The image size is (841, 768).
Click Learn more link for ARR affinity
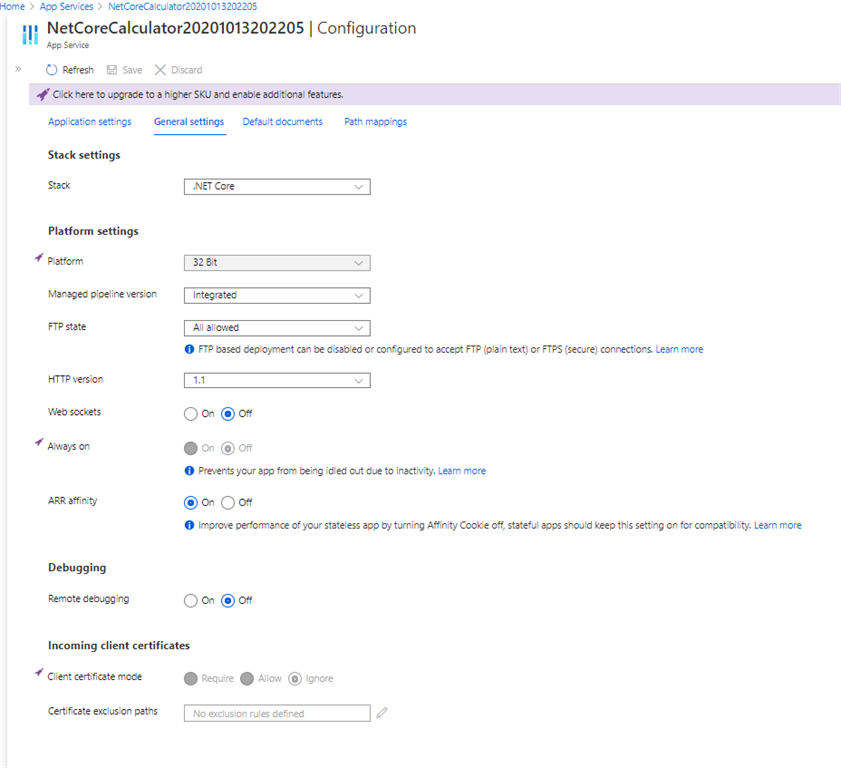778,525
